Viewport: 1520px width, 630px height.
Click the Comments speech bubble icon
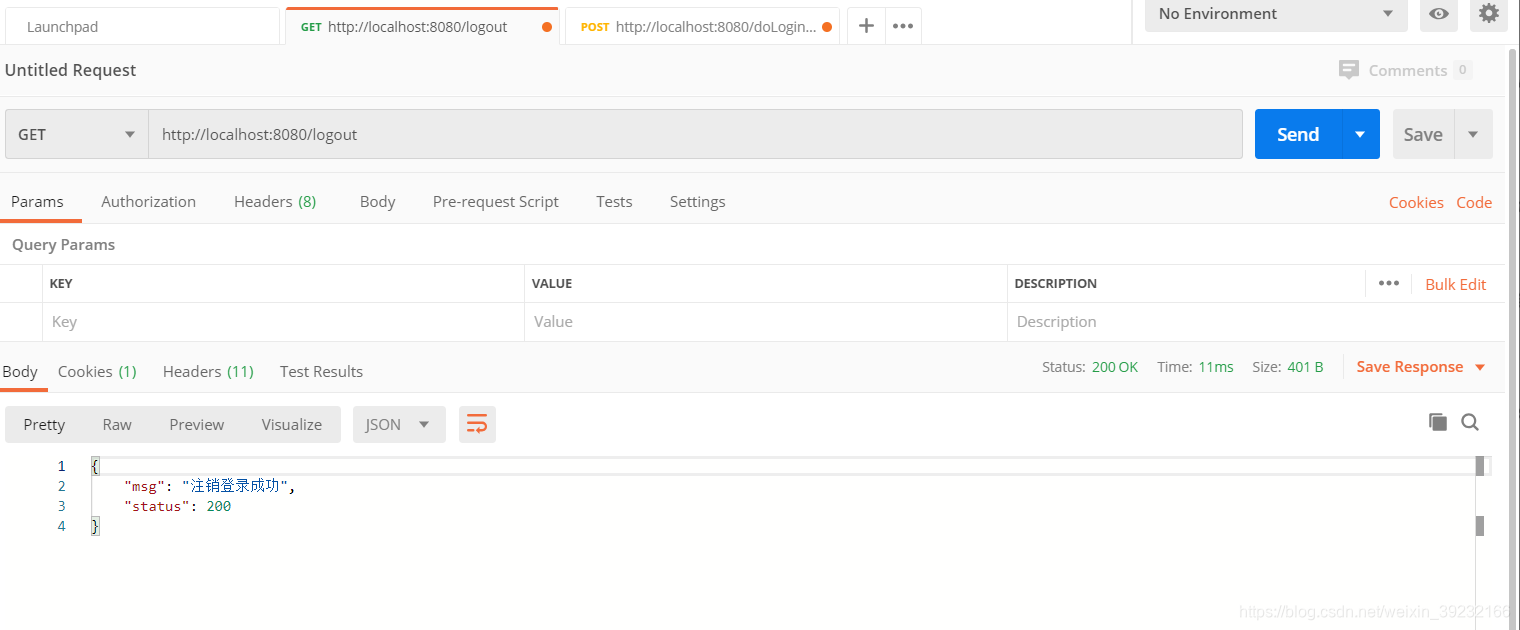(1348, 70)
